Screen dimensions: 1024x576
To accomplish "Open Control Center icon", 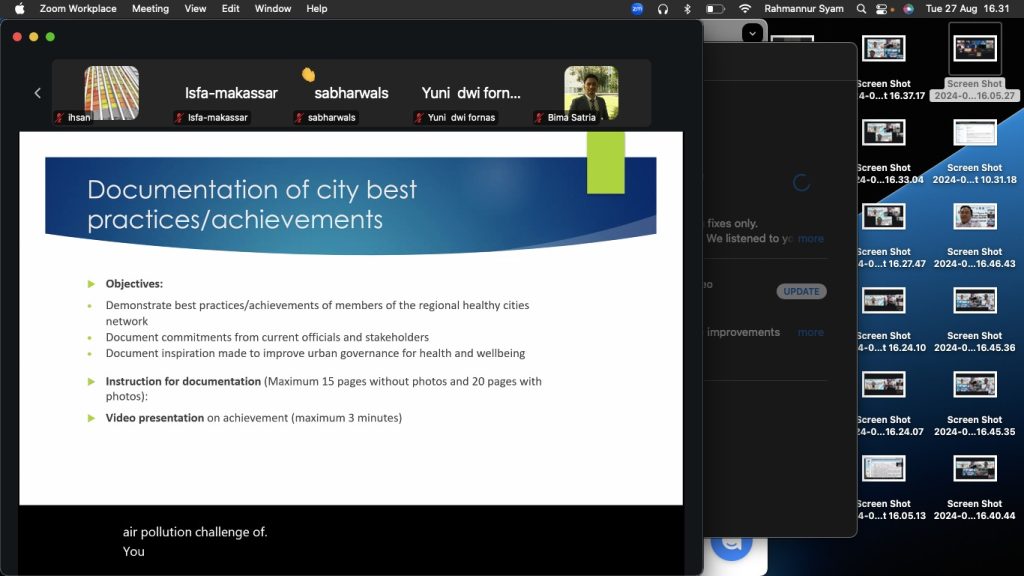I will pyautogui.click(x=882, y=8).
